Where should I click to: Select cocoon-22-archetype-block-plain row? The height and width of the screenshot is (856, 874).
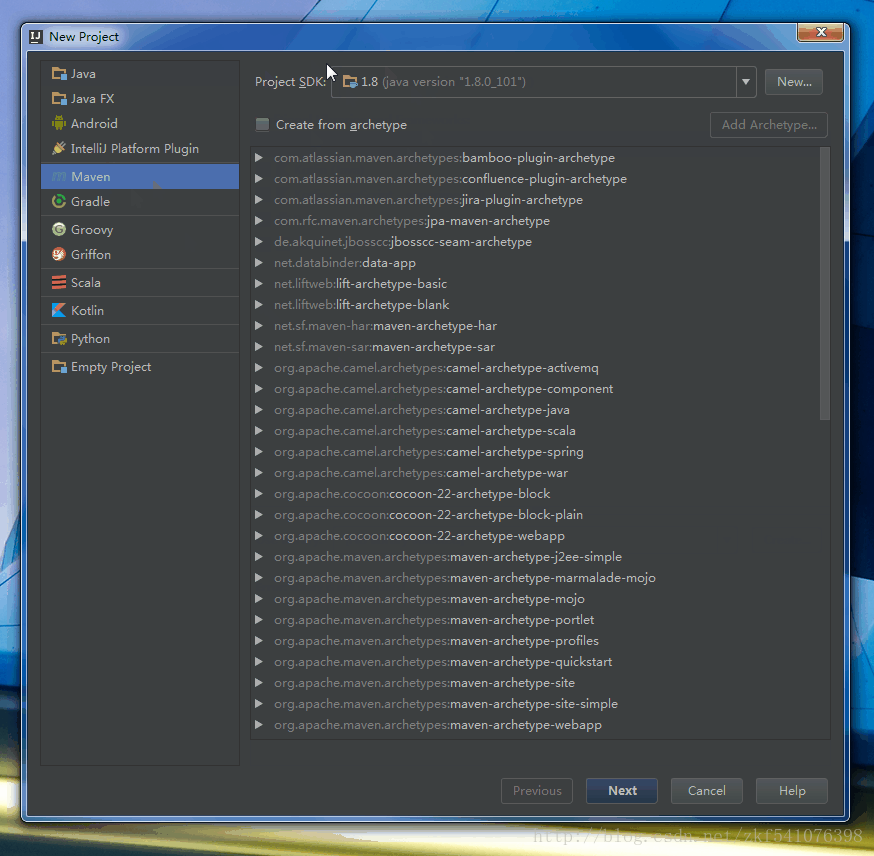[535, 514]
